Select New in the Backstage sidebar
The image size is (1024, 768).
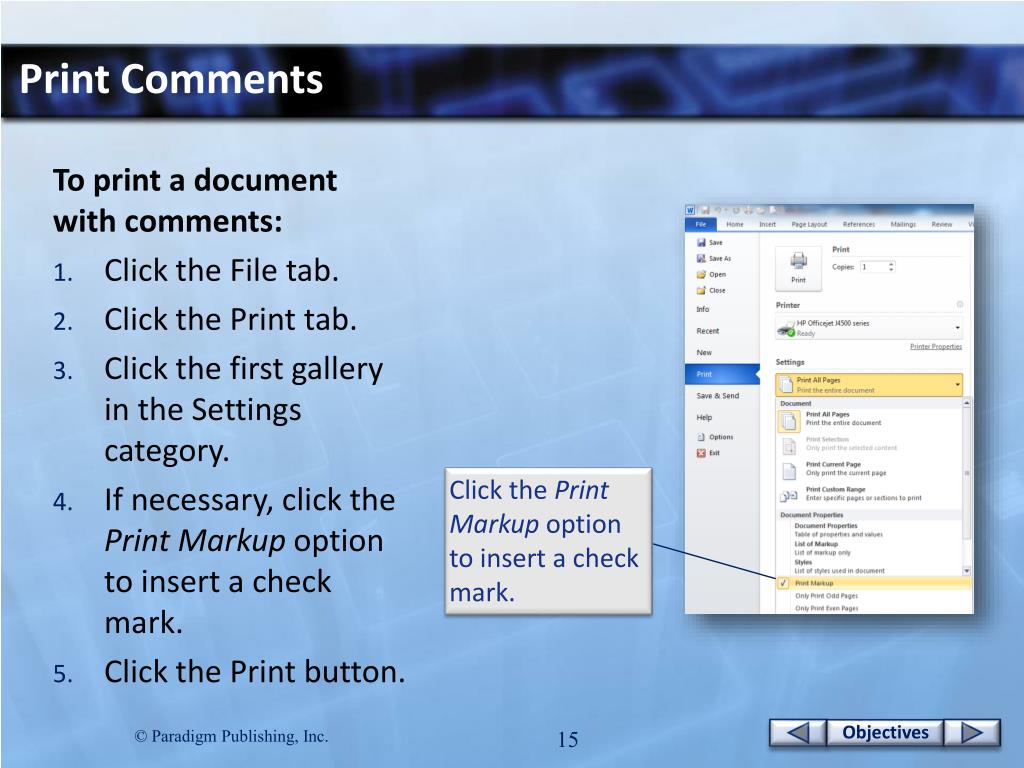pyautogui.click(x=704, y=353)
